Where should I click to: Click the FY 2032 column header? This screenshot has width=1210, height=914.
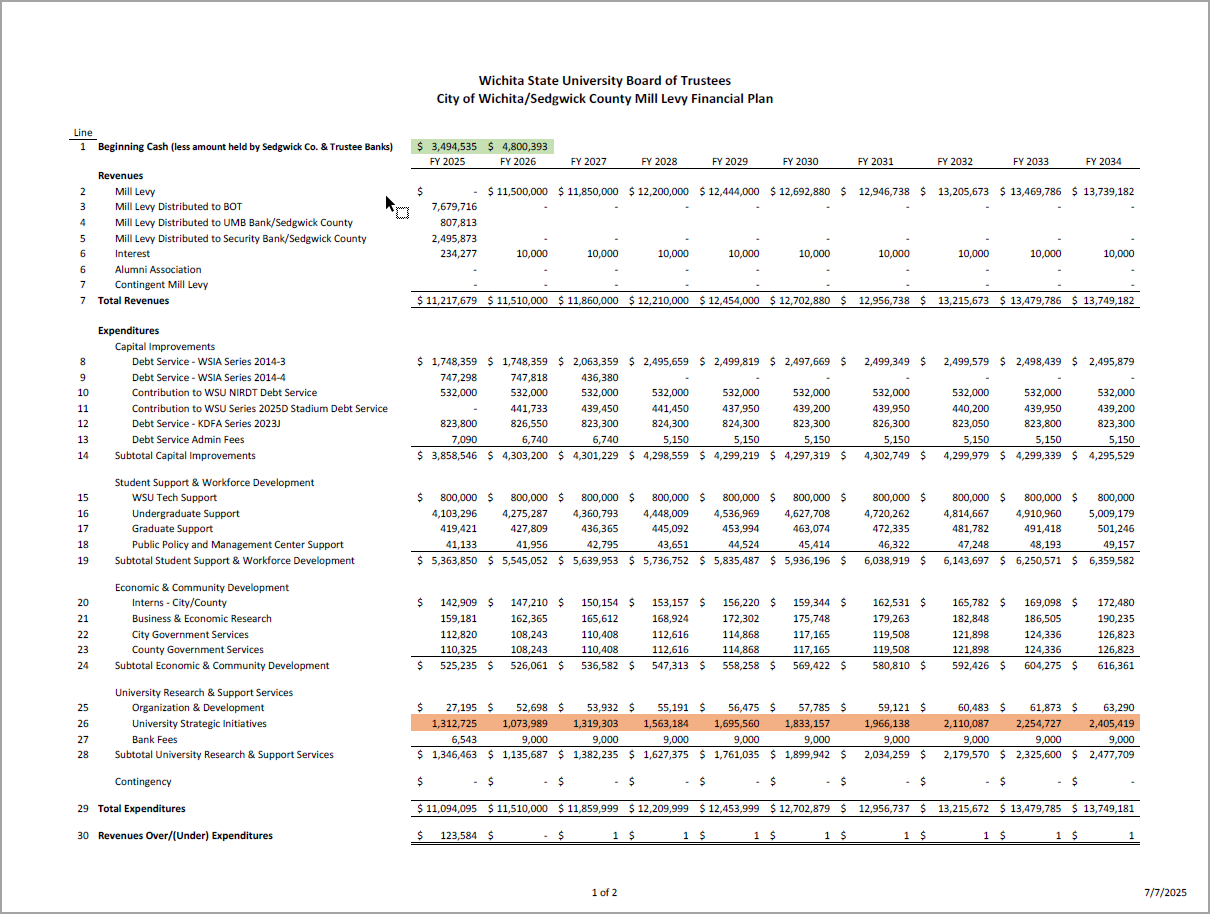click(x=955, y=161)
